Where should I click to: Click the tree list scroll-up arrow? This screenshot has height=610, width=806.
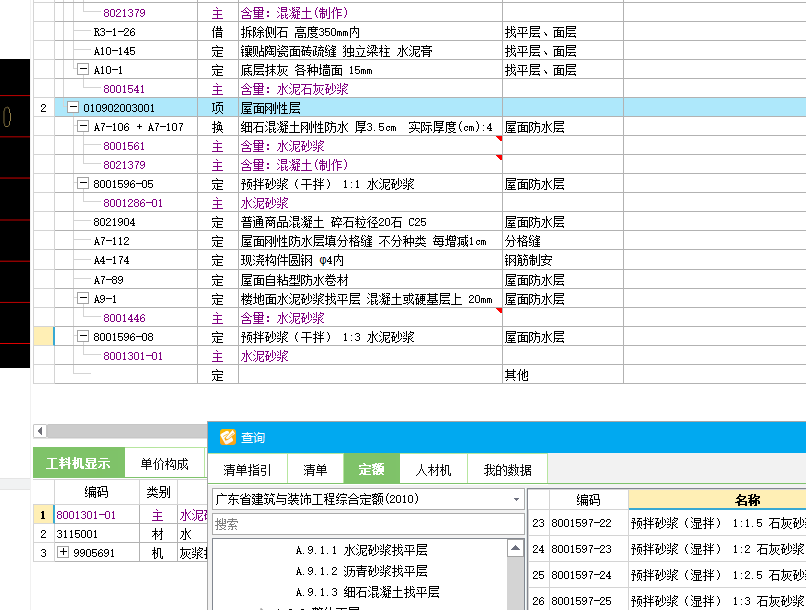tap(515, 548)
